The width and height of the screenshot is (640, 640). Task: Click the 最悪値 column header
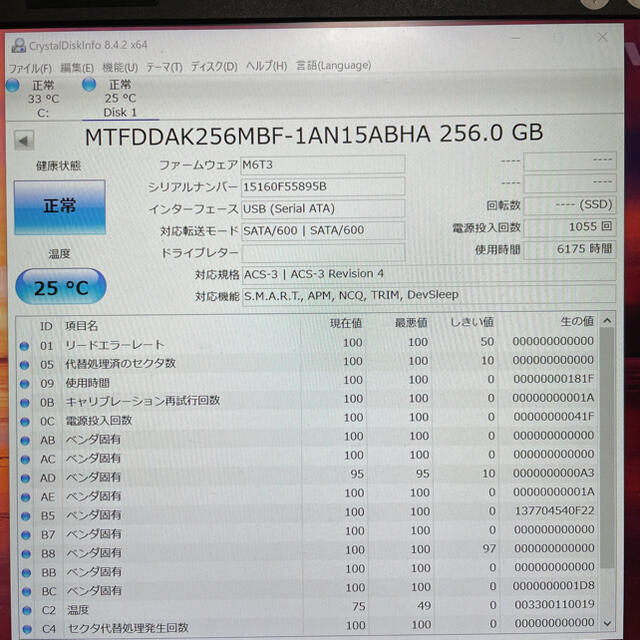click(x=411, y=323)
